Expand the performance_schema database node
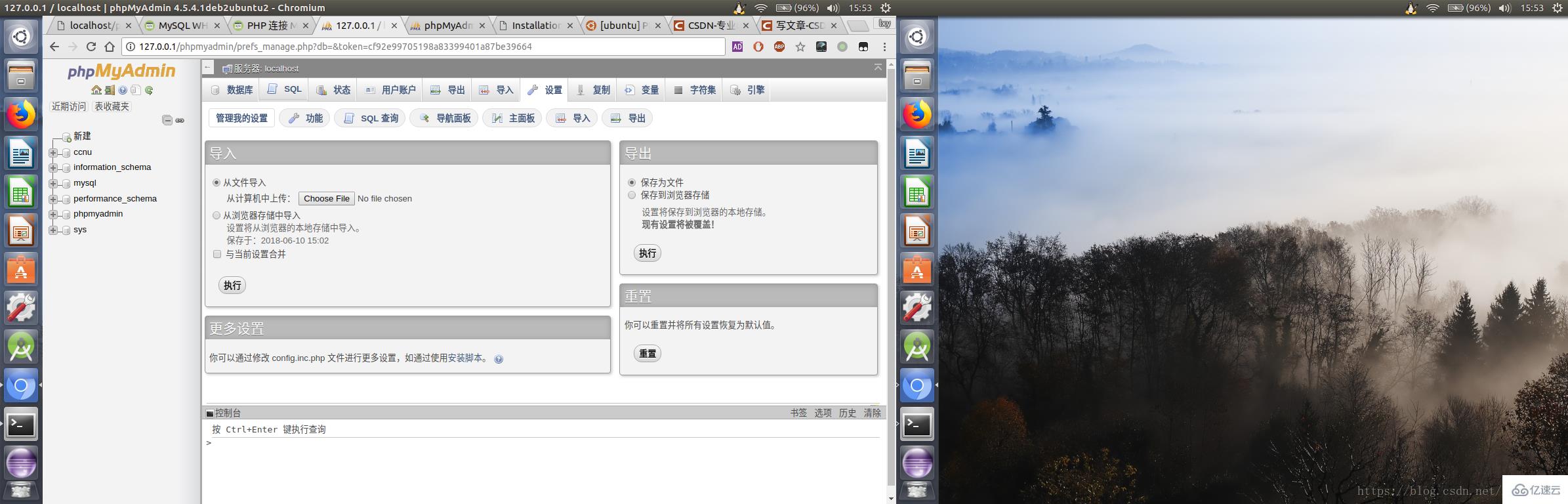This screenshot has width=1568, height=504. (53, 199)
